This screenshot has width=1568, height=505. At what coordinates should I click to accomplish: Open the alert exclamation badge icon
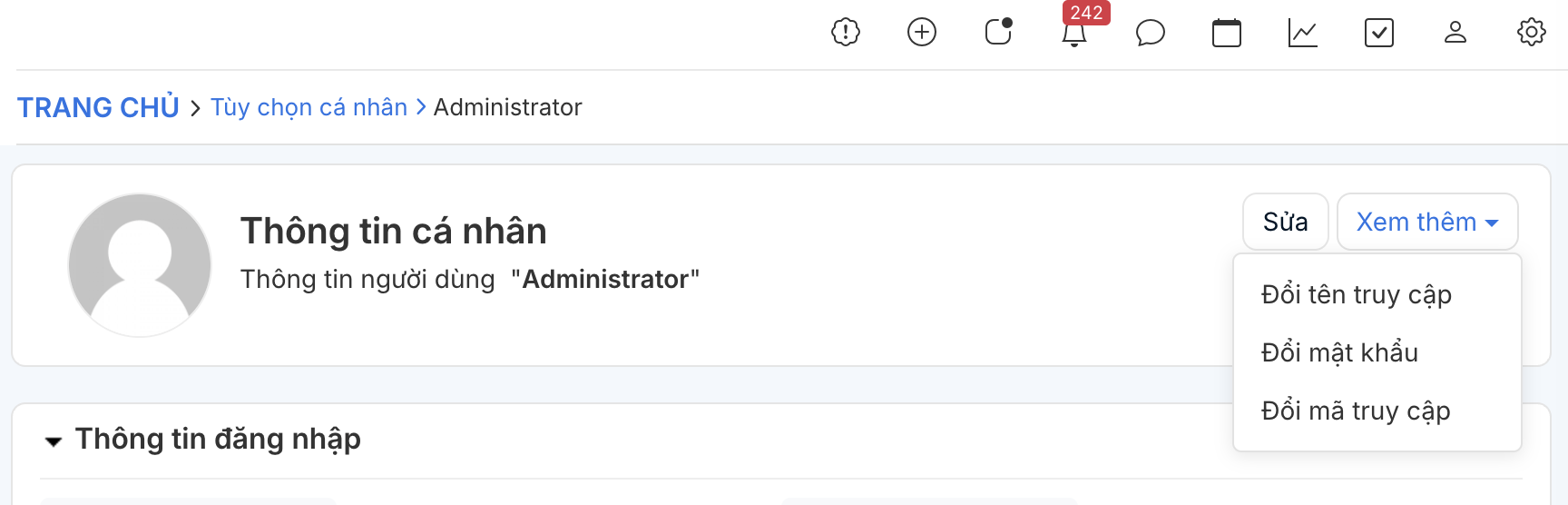point(846,33)
